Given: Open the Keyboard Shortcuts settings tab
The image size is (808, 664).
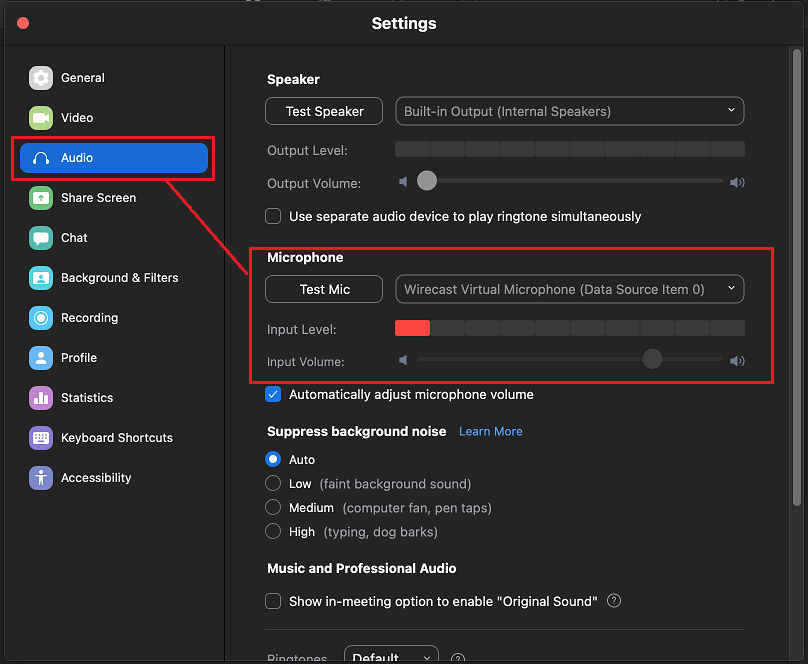Looking at the screenshot, I should [x=116, y=438].
